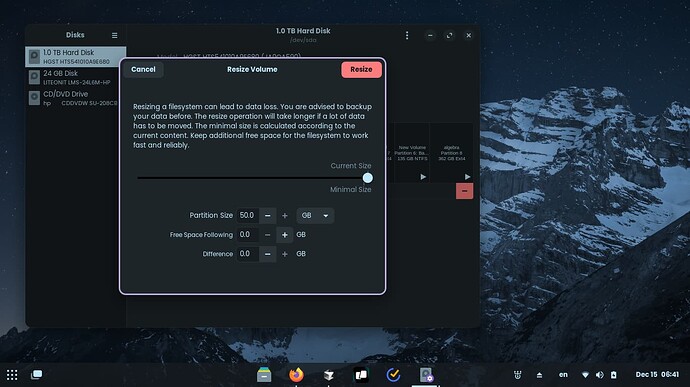Open the drive options three-dot menu
The width and height of the screenshot is (690, 387).
pyautogui.click(x=407, y=35)
